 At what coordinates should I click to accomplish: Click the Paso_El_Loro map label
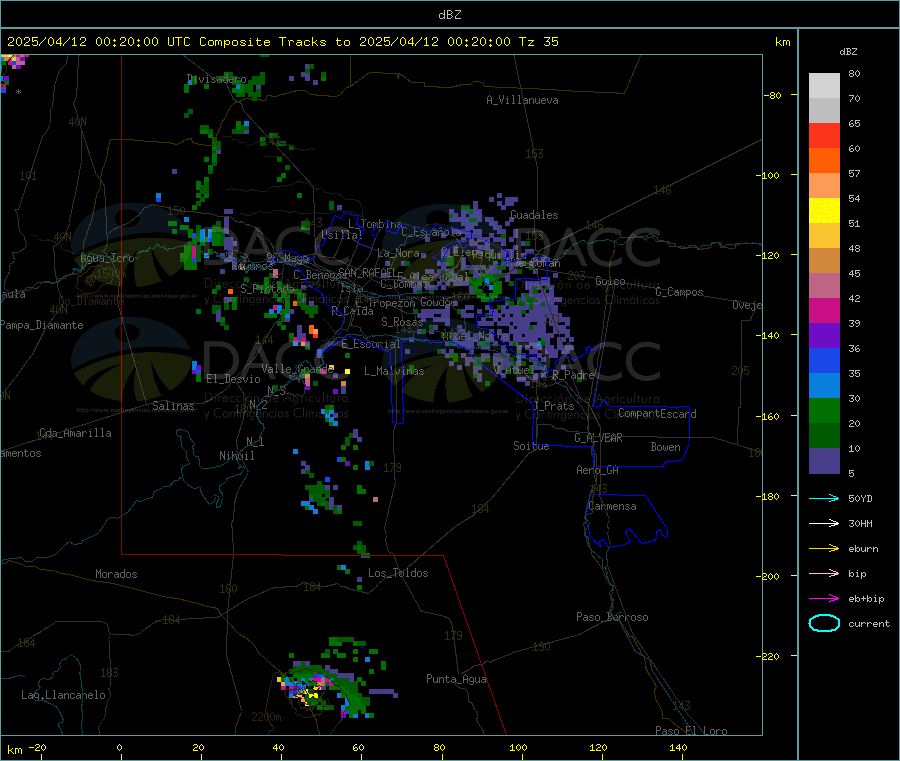click(692, 731)
